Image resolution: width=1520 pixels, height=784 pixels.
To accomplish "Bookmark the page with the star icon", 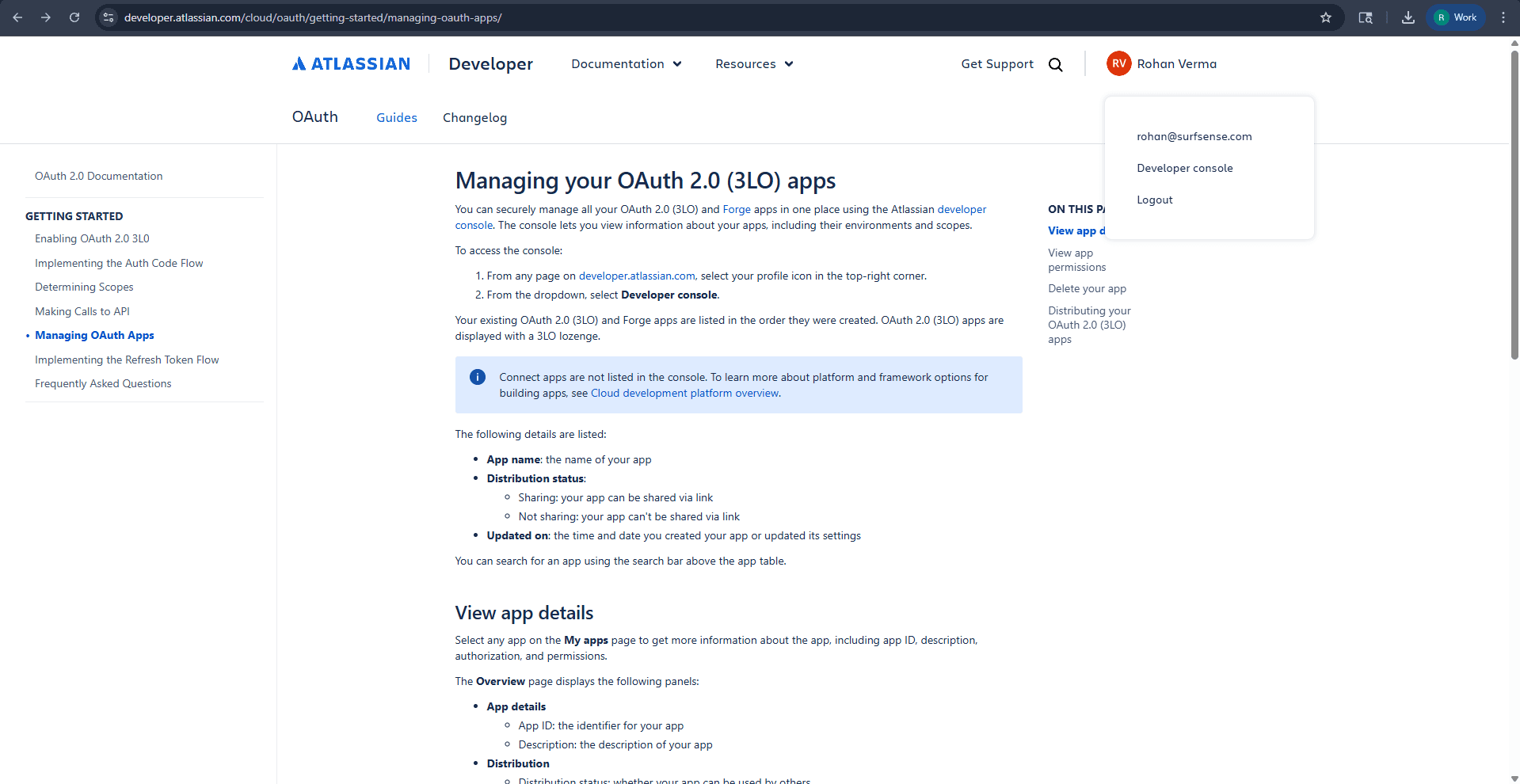I will tap(1327, 17).
